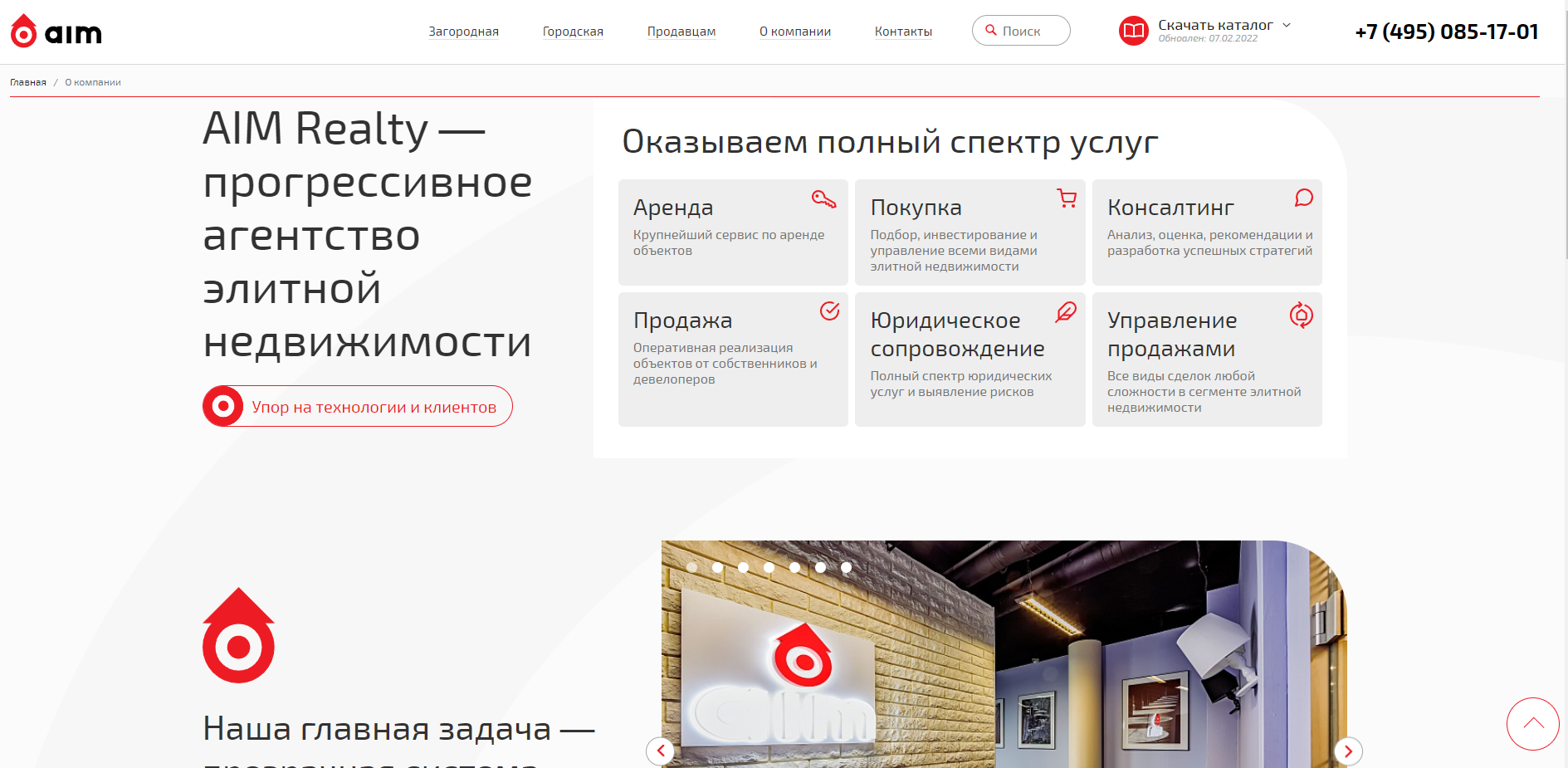Click the key icon on Аренда card
Image resolution: width=1568 pixels, height=768 pixels.
tap(823, 198)
